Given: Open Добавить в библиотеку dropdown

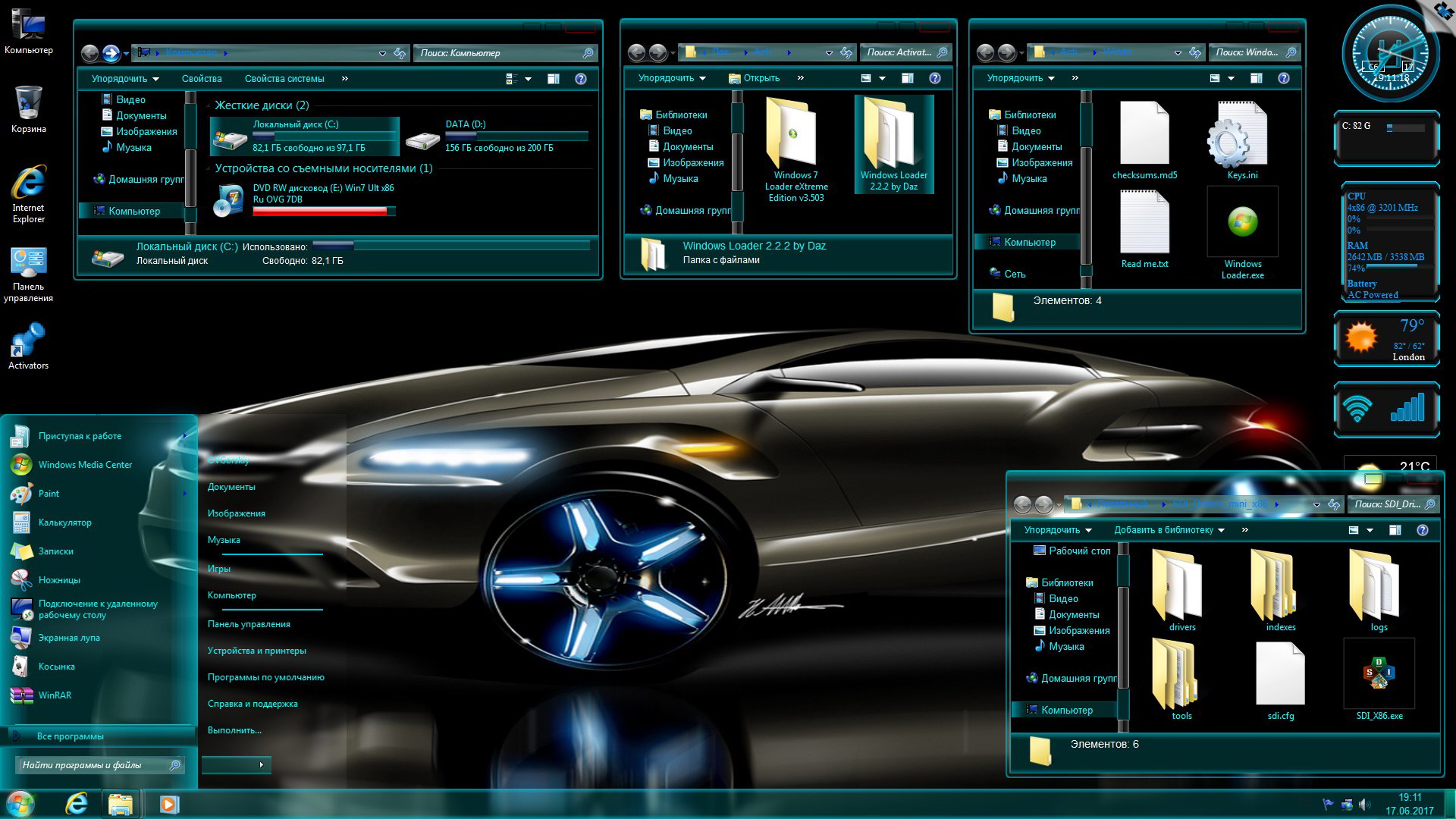Looking at the screenshot, I should 1169,530.
